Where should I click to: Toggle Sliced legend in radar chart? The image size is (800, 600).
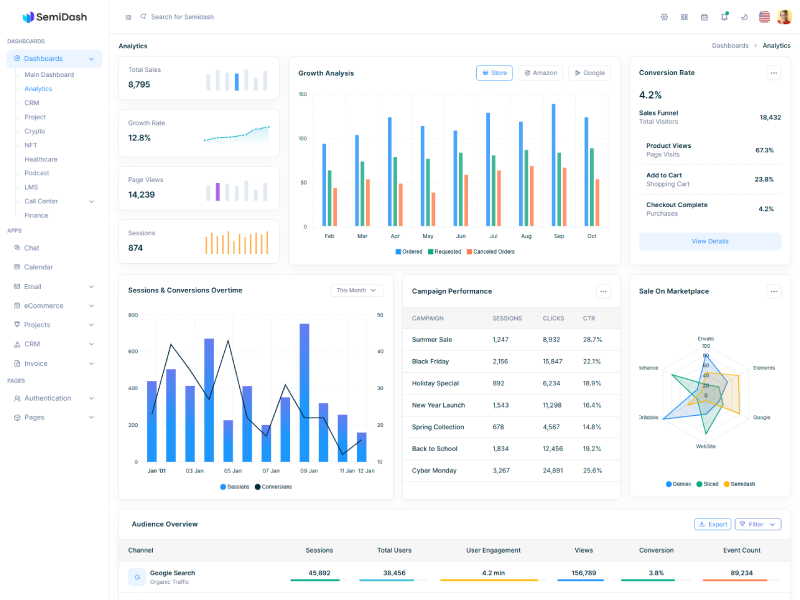click(x=707, y=484)
